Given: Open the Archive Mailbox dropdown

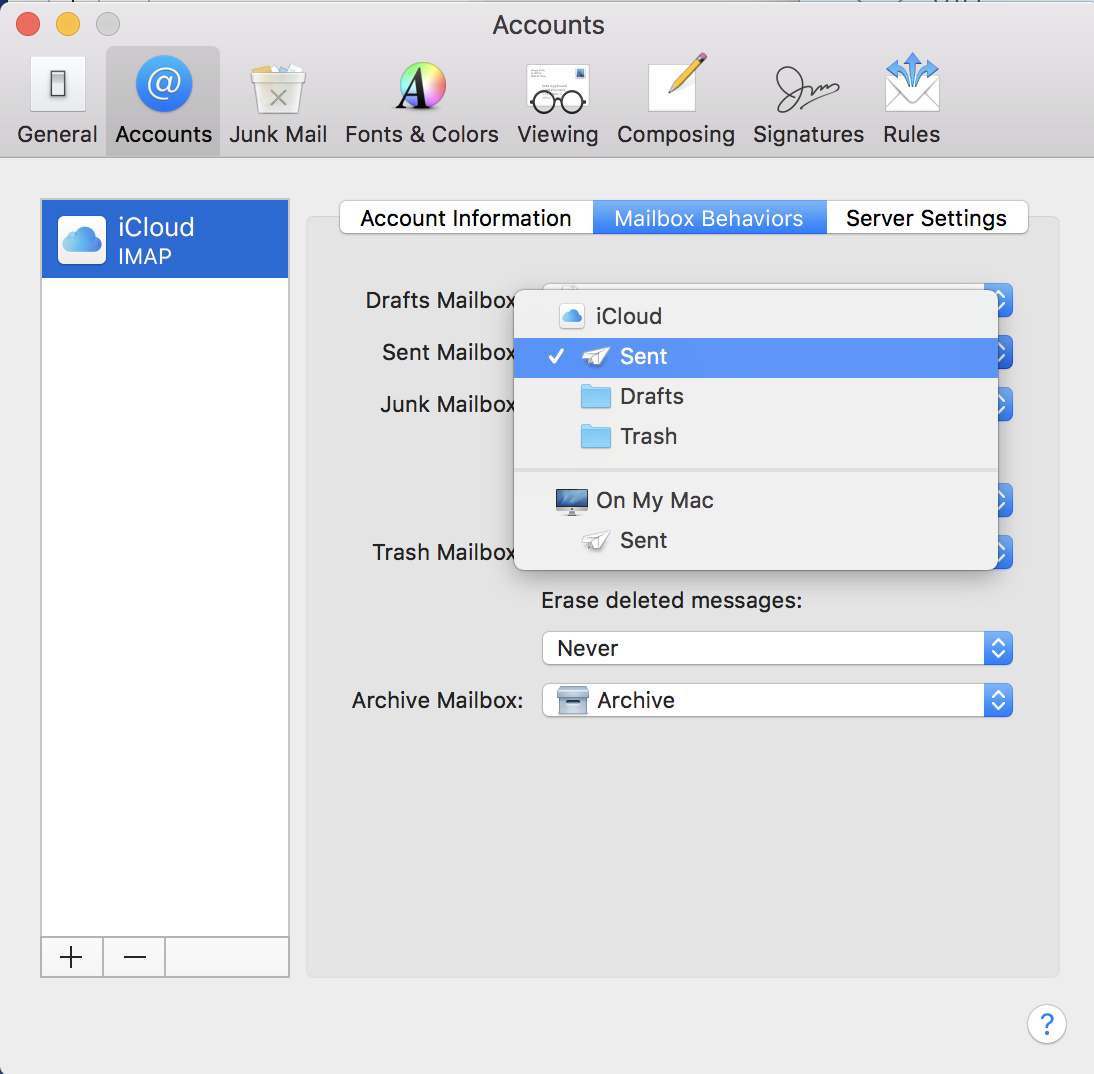Looking at the screenshot, I should coord(777,700).
